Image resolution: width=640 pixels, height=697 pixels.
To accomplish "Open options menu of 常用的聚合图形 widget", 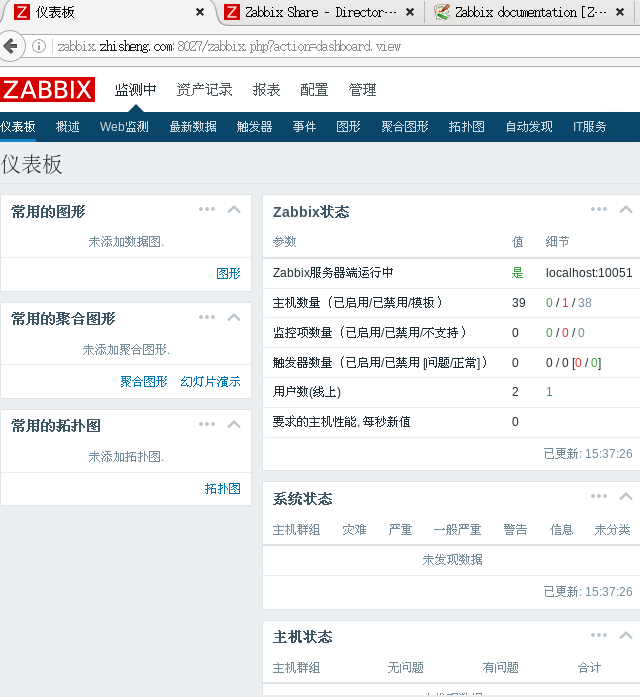I will point(207,317).
